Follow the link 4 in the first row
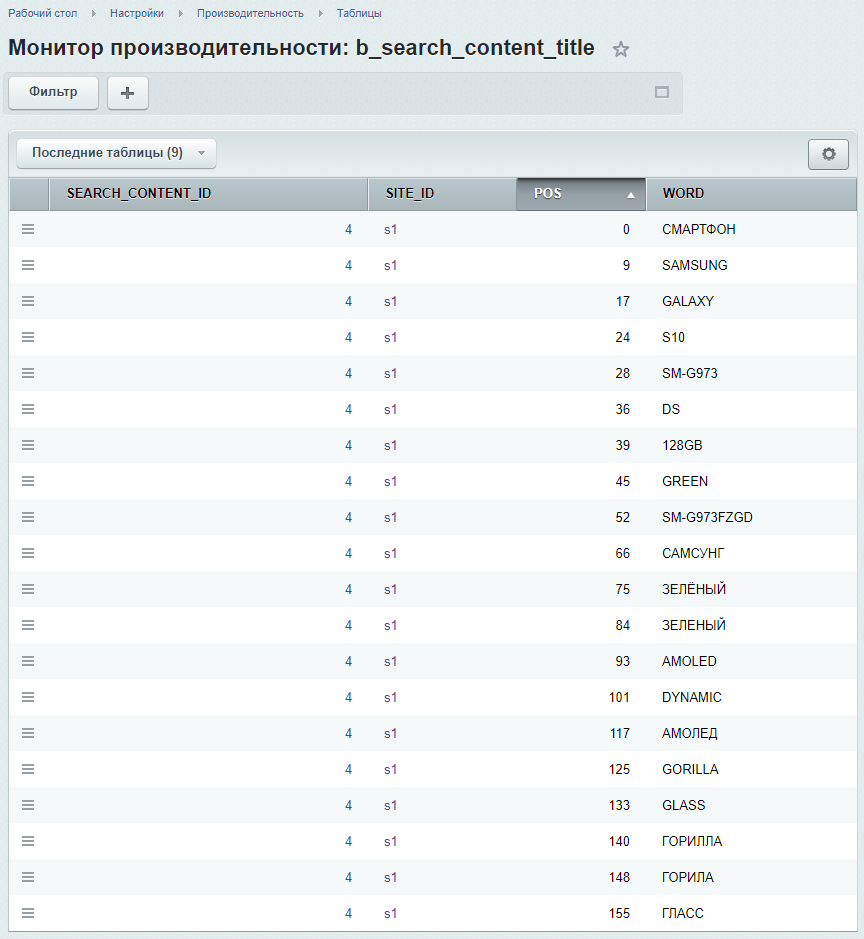 [348, 228]
